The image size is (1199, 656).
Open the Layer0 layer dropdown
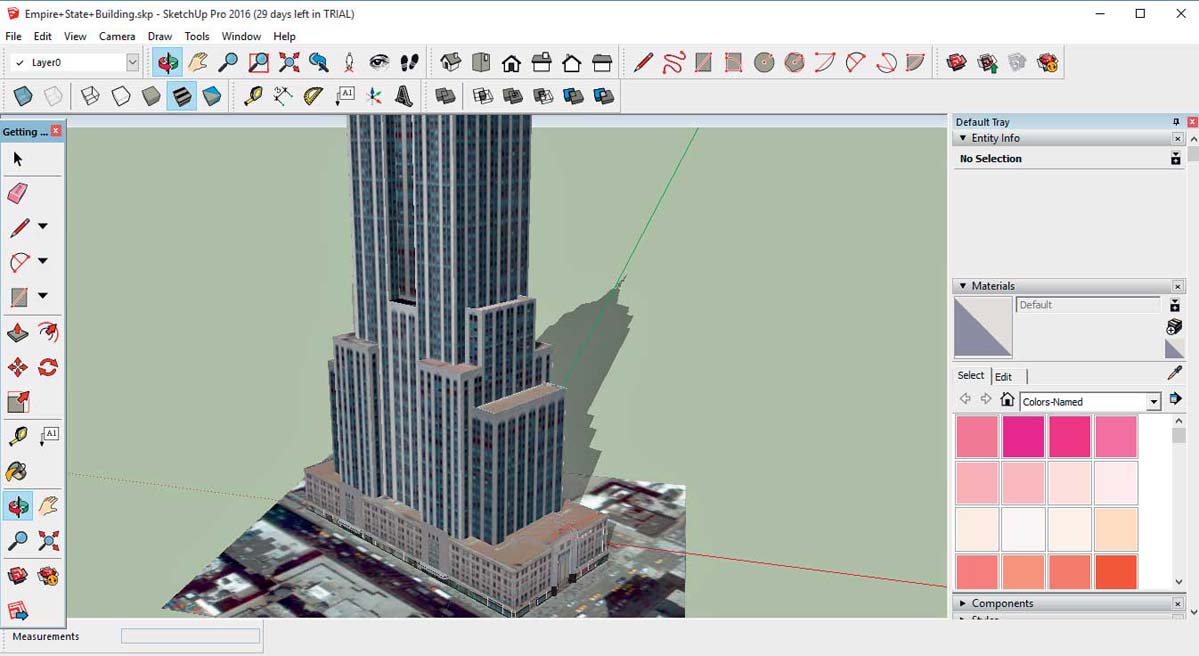[132, 63]
